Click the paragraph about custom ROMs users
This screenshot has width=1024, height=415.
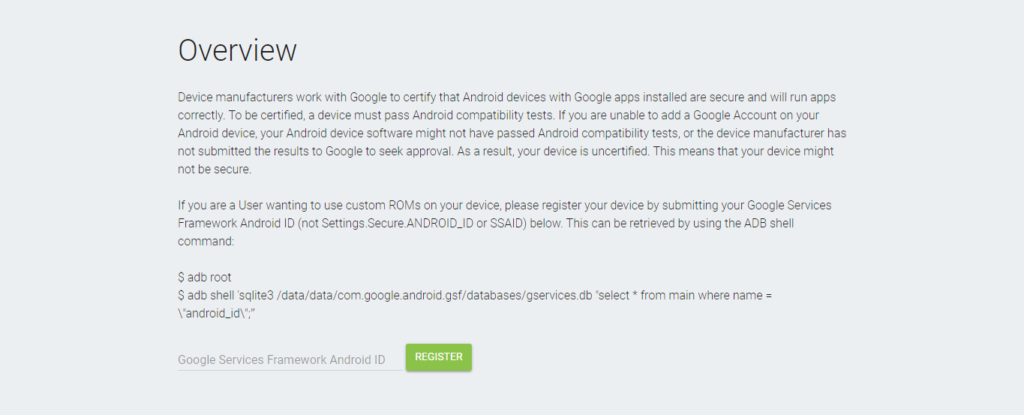point(504,223)
